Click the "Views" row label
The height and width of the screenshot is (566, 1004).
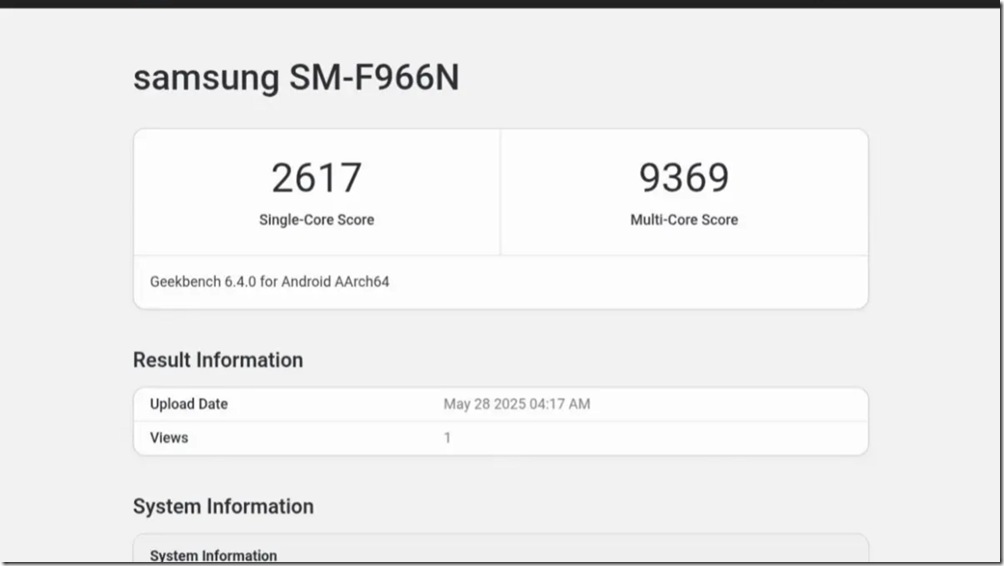tap(169, 438)
